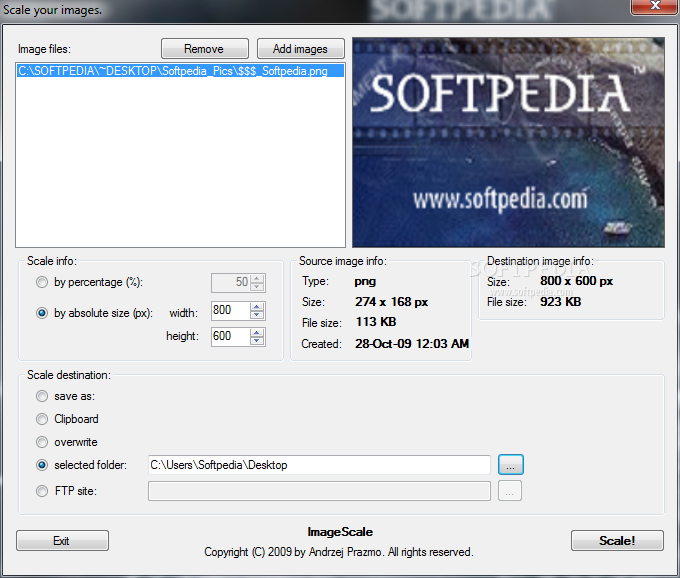Click the ImageScale title text
680x578 pixels.
(x=340, y=532)
